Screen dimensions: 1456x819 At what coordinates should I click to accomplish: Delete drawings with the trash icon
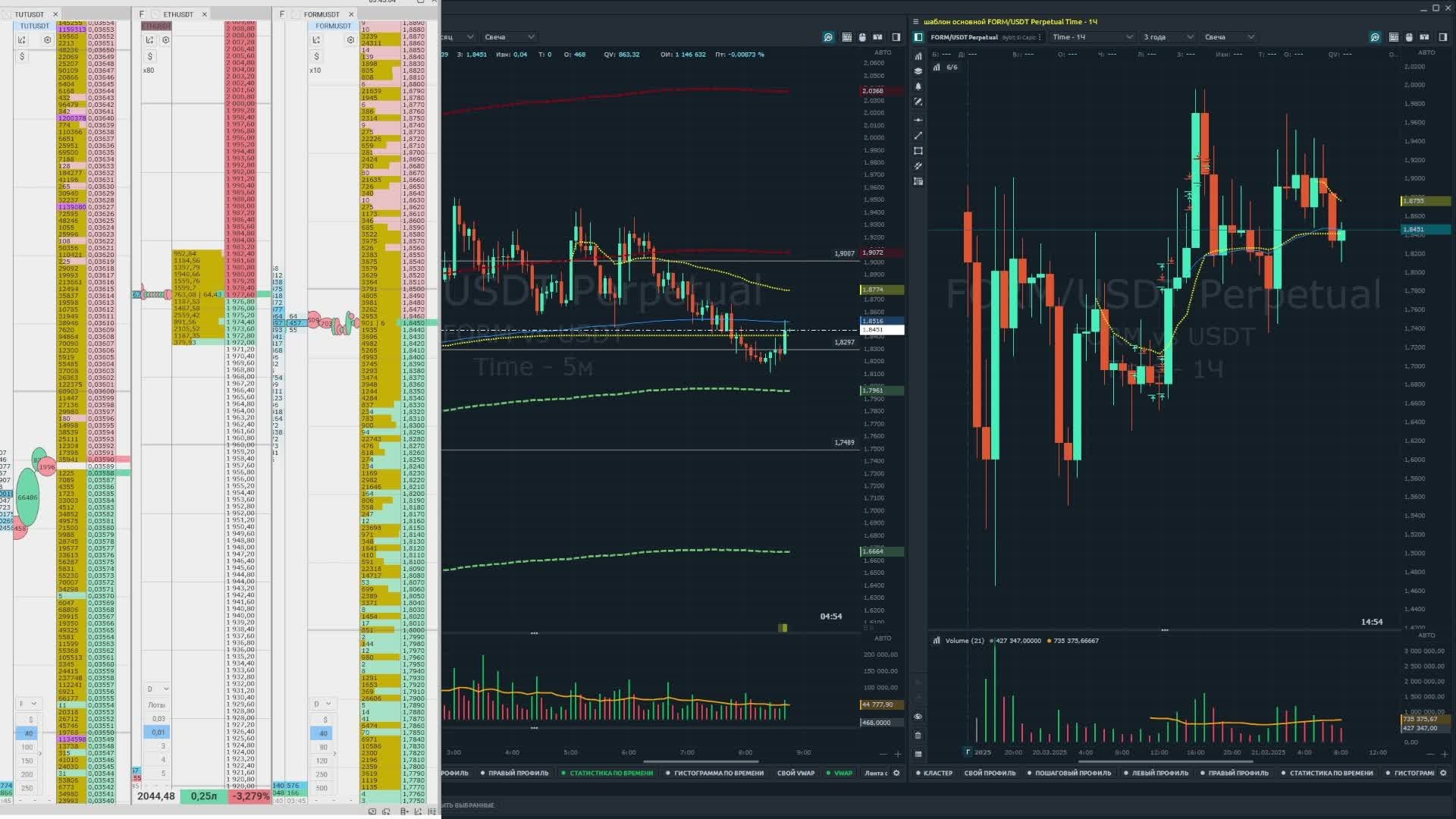coord(918,736)
